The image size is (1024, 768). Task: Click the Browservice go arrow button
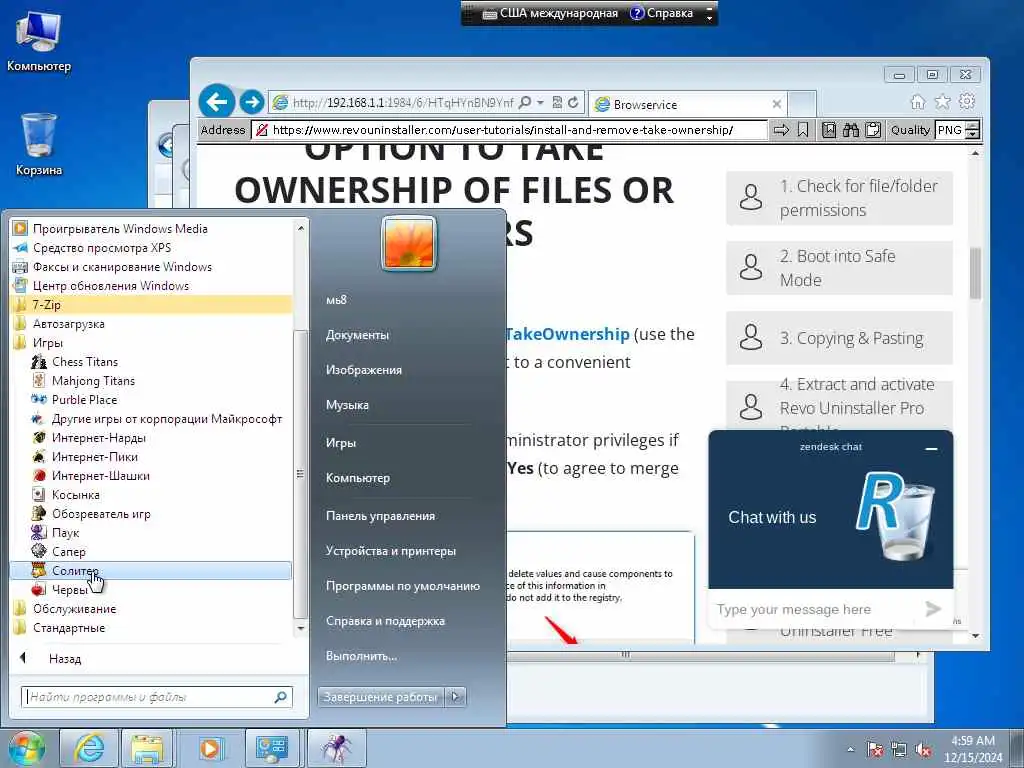781,130
